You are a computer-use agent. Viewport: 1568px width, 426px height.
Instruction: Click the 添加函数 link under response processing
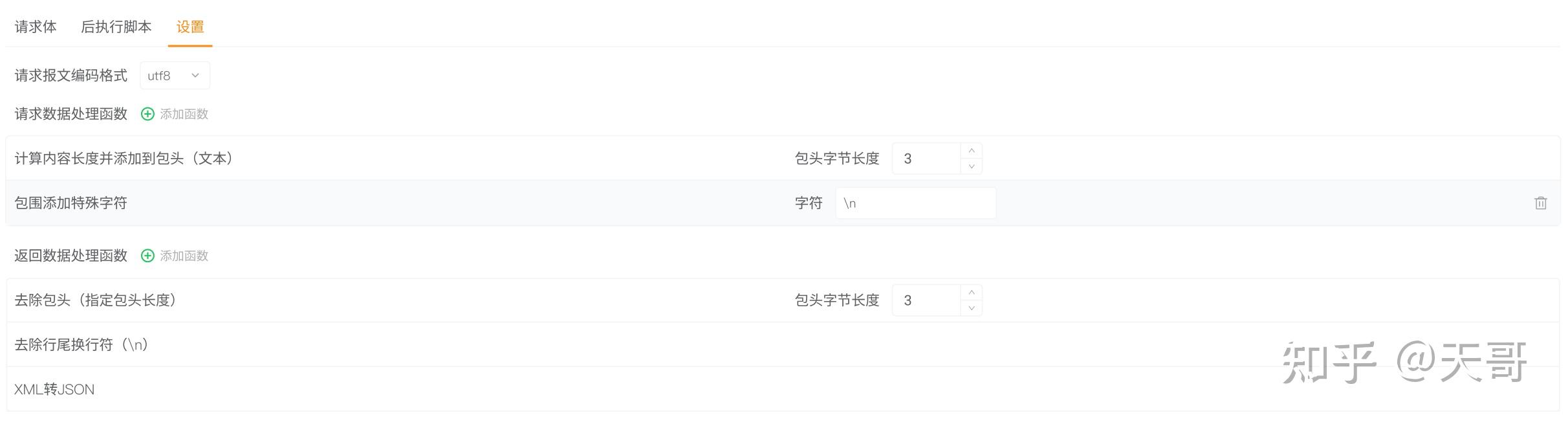click(x=184, y=256)
